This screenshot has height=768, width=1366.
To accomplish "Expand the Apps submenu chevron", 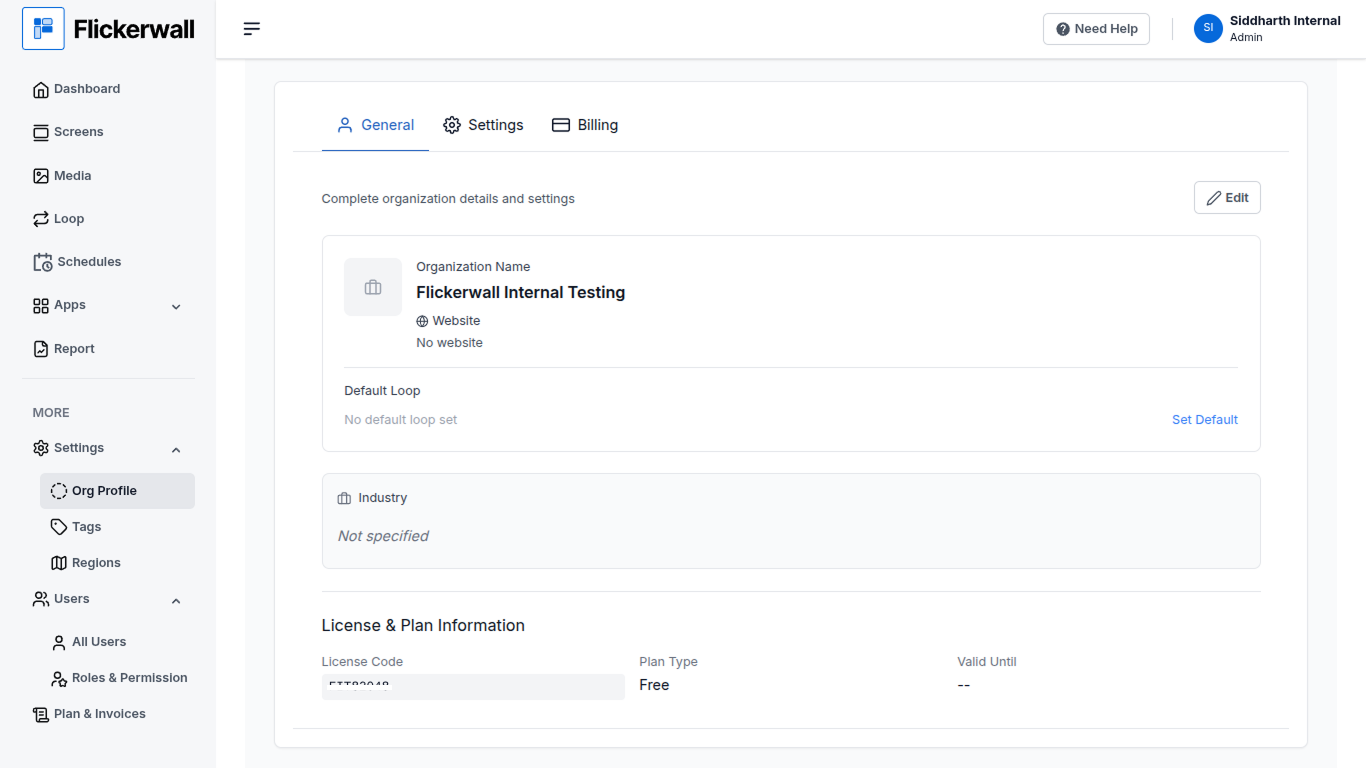I will pyautogui.click(x=176, y=307).
